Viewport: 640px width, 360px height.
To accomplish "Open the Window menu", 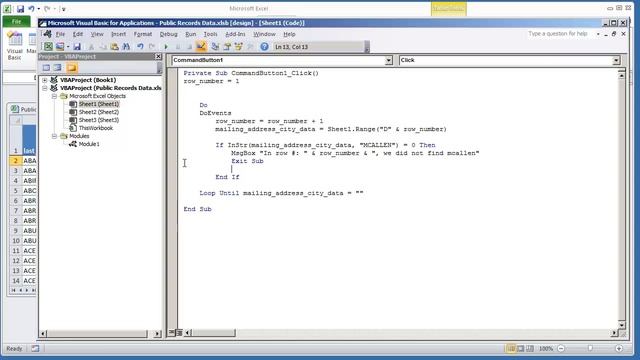I will coord(264,34).
